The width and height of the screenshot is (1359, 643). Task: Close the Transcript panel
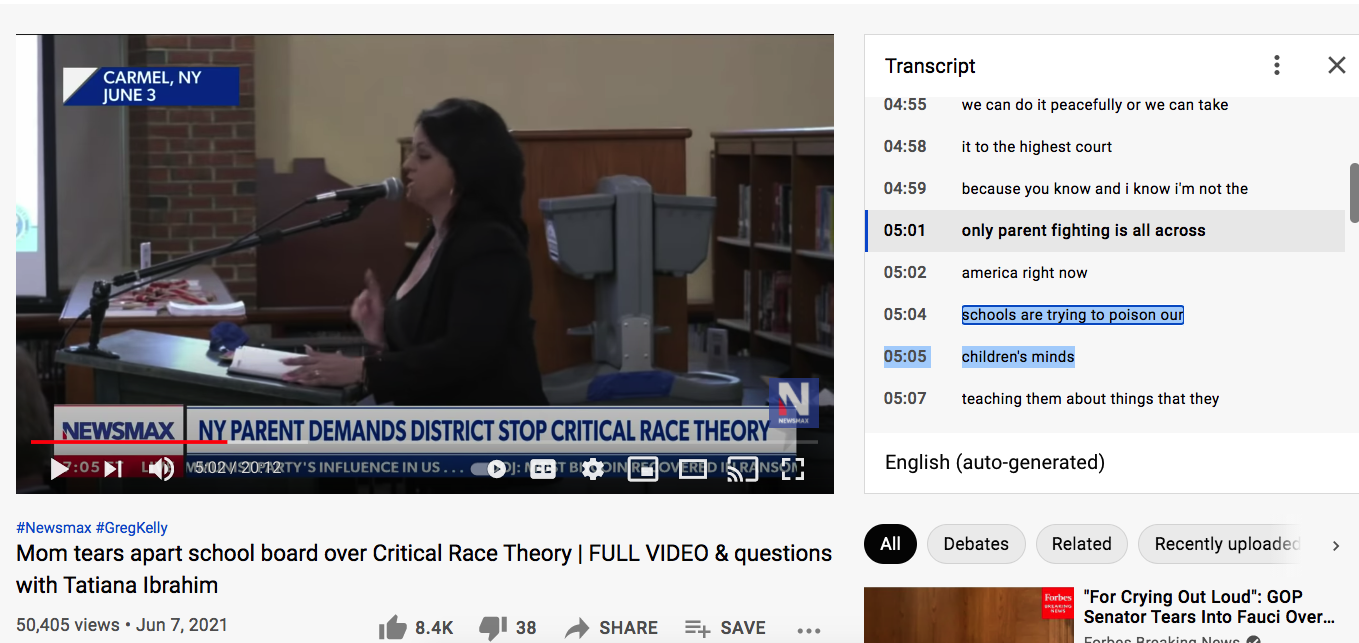click(x=1336, y=65)
